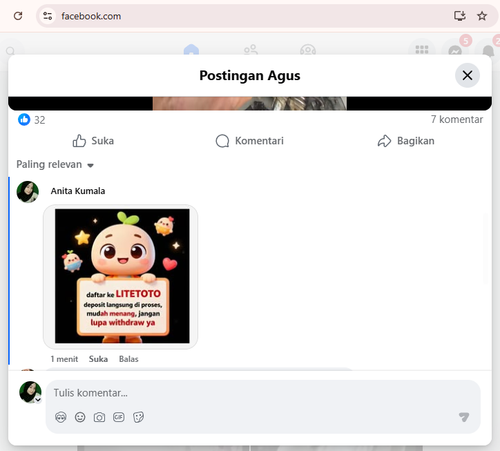
Task: Like Anita Kumala's comment via Suka
Action: tap(98, 359)
